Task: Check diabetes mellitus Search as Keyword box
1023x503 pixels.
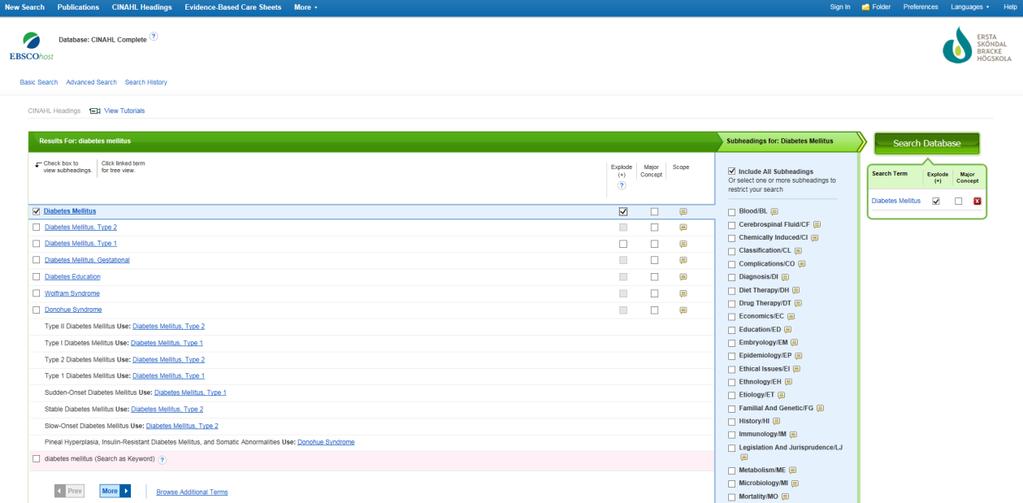Action: point(37,459)
